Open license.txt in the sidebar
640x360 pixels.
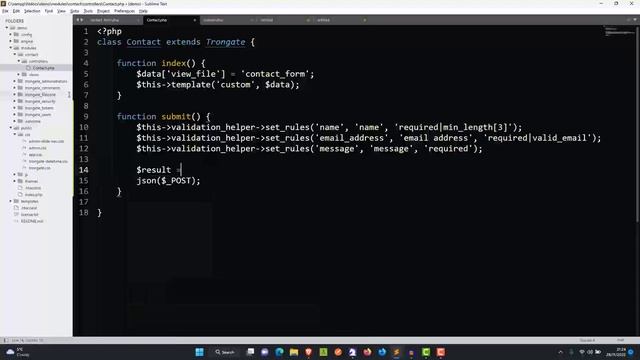29,214
